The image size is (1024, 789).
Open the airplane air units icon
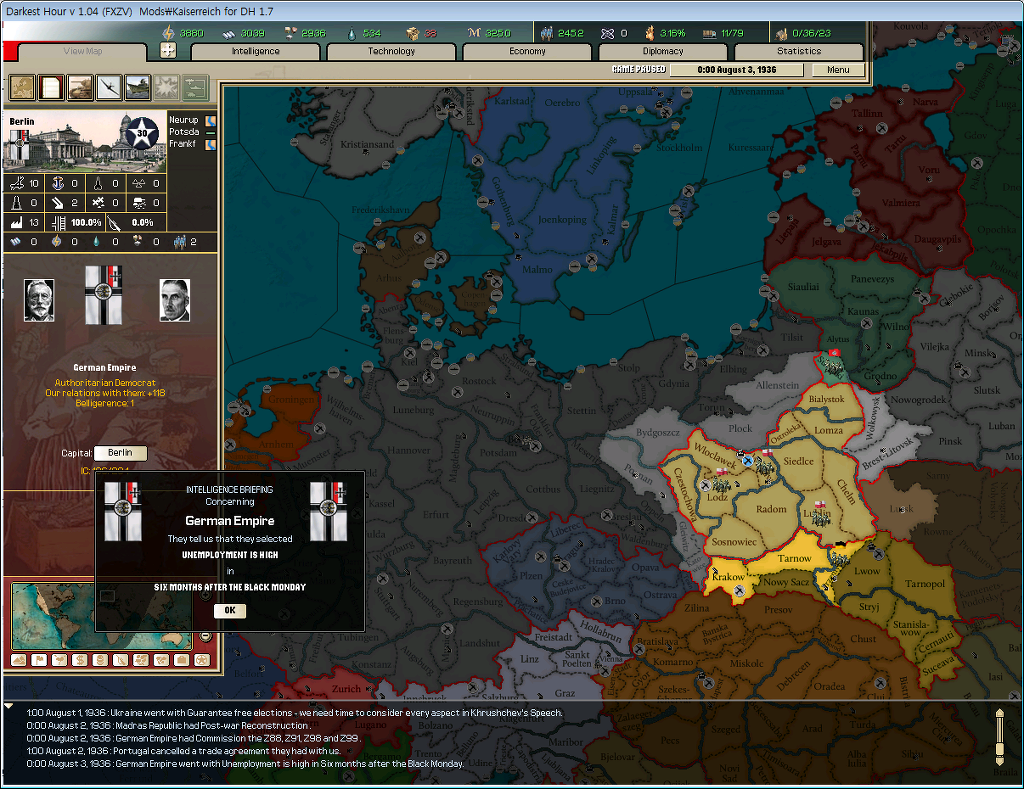pyautogui.click(x=109, y=88)
